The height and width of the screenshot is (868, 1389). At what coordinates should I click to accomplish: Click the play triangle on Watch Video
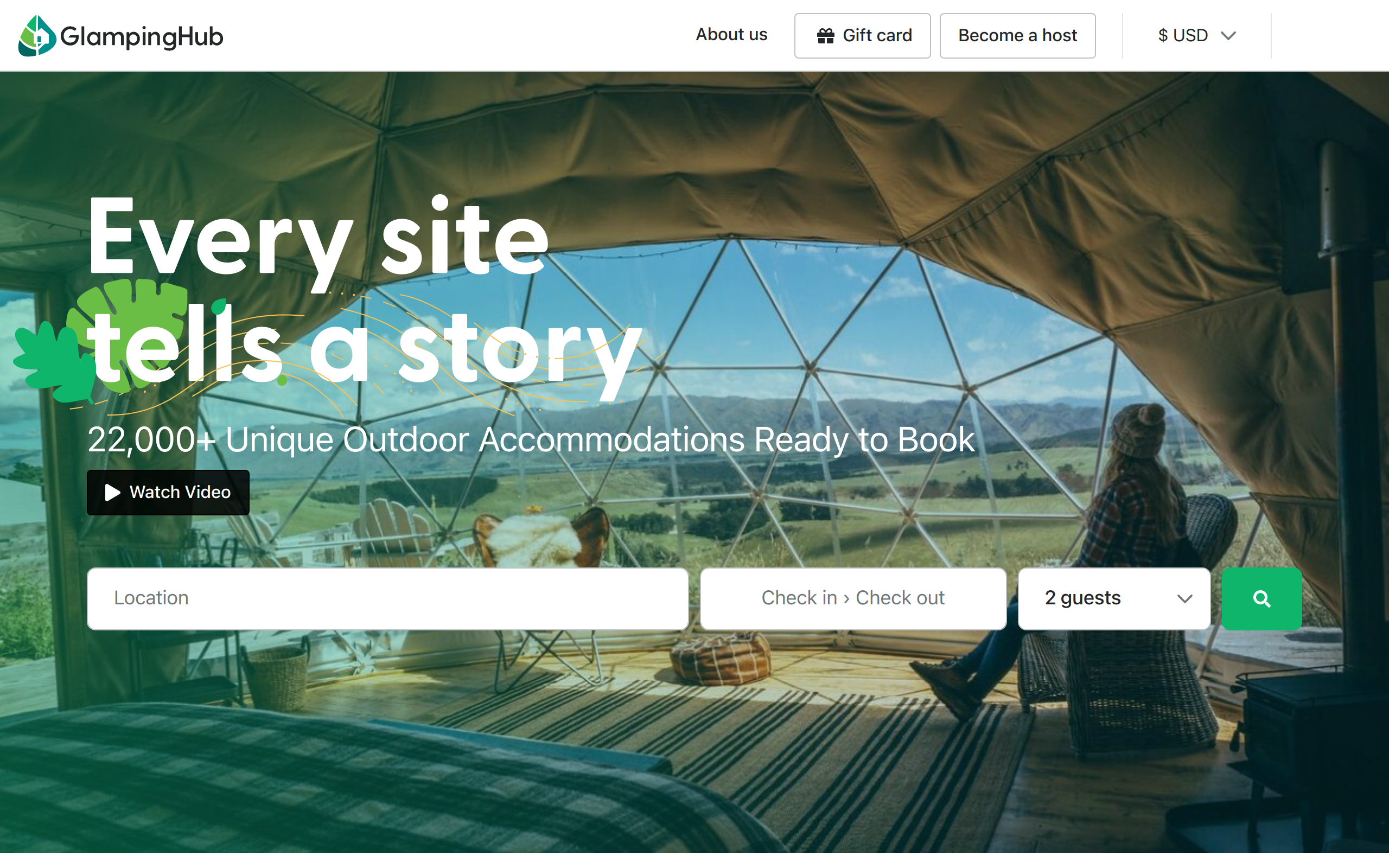[x=112, y=493]
